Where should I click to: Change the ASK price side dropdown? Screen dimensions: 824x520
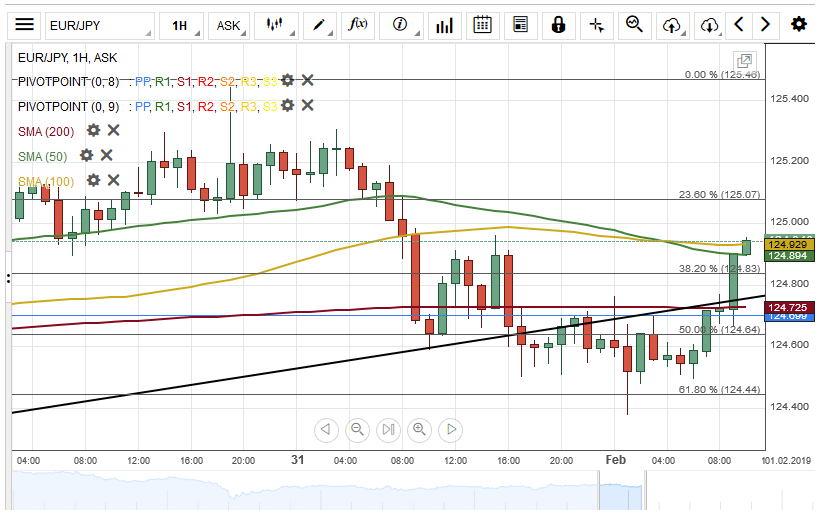[x=228, y=25]
